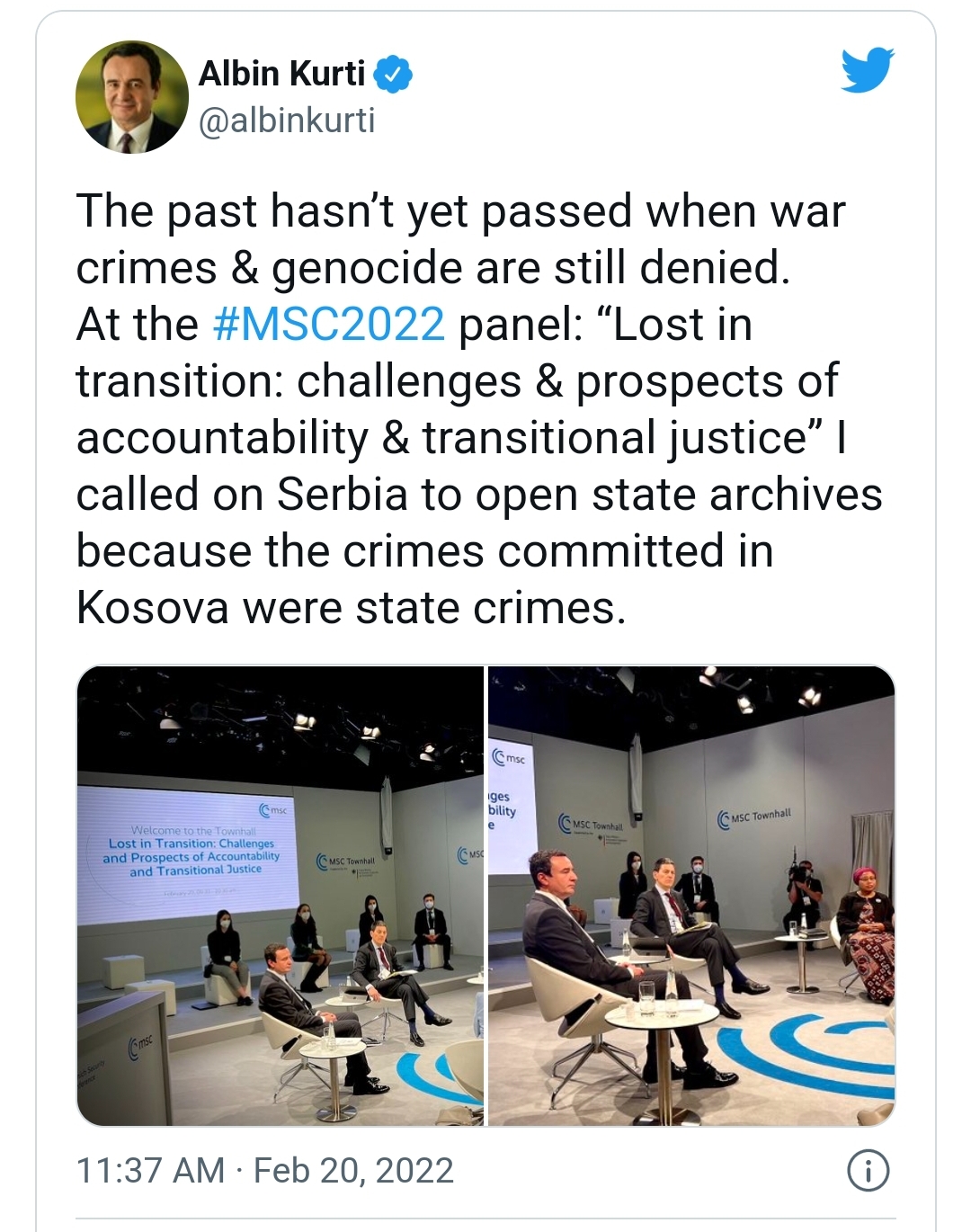Screen dimensions: 971x1232
Task: Click the info icon beside the timestamp
Action: tap(868, 1171)
